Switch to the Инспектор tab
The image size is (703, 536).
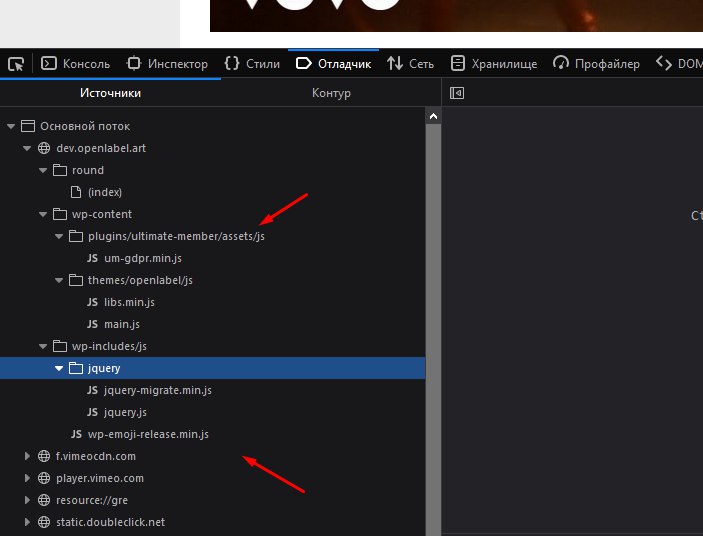click(x=167, y=64)
